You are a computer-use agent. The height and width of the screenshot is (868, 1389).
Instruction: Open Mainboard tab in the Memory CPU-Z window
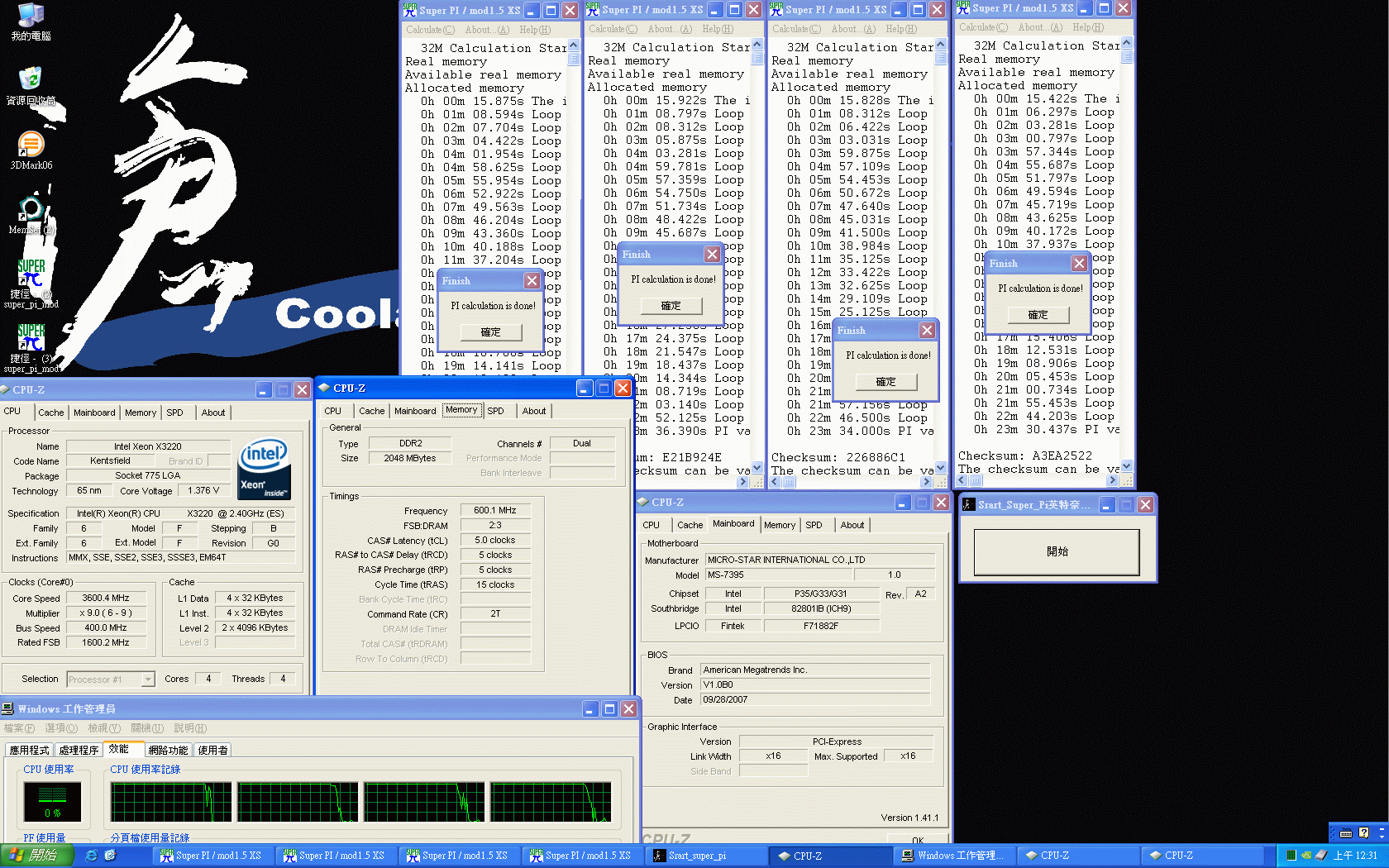[x=415, y=411]
